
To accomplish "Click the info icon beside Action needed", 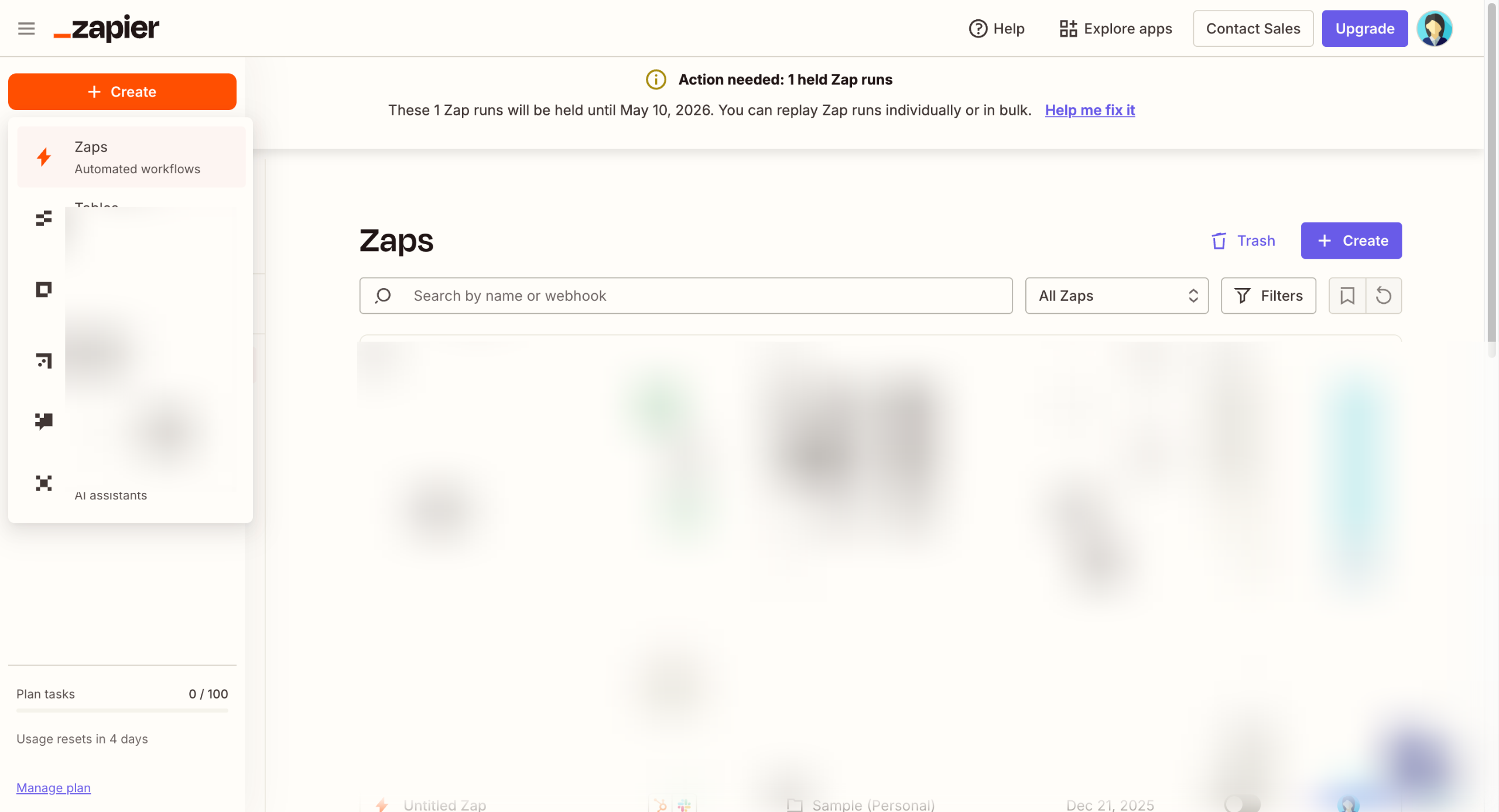I will (656, 80).
